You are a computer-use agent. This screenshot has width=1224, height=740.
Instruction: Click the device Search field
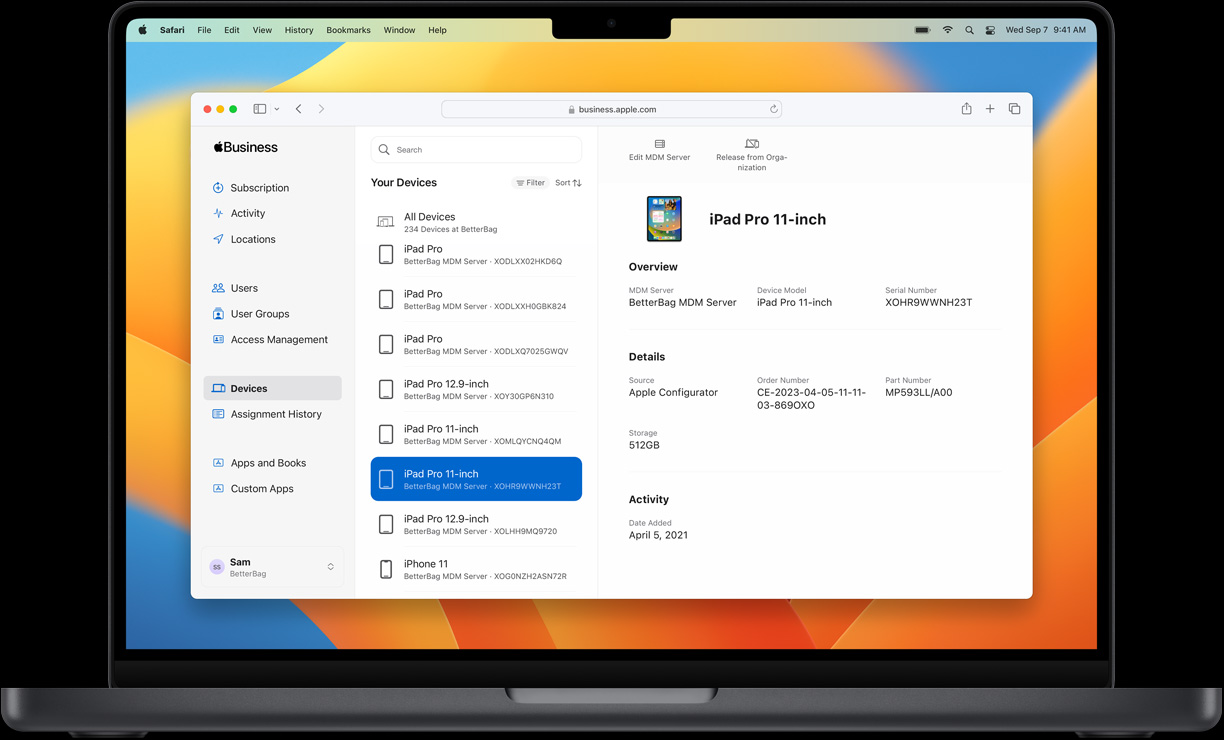476,150
